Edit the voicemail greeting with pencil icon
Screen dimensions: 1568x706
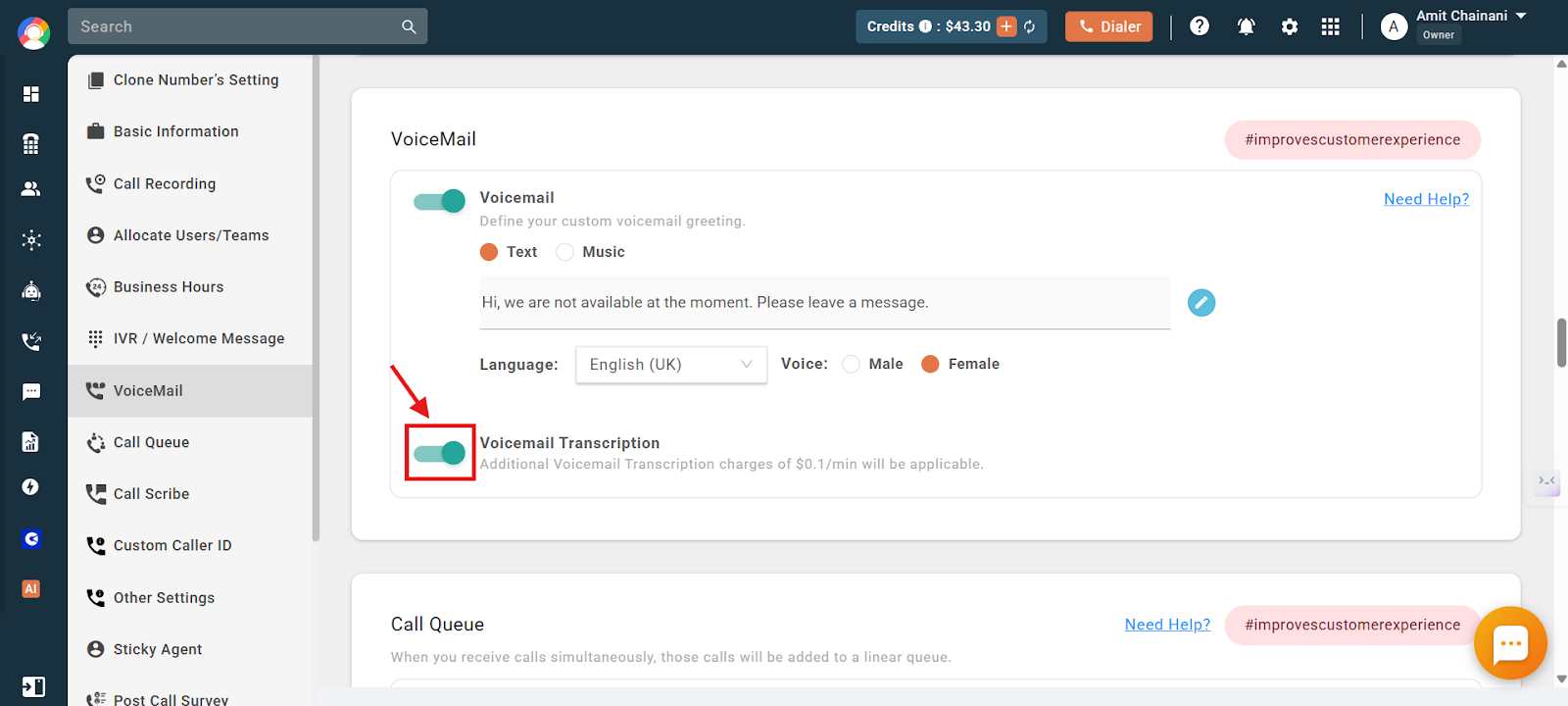click(x=1201, y=303)
